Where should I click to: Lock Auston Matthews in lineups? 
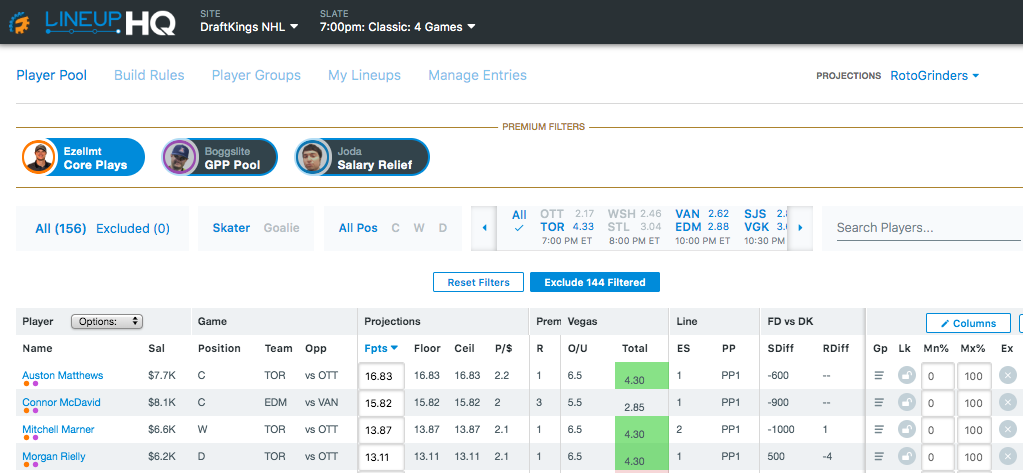point(906,376)
